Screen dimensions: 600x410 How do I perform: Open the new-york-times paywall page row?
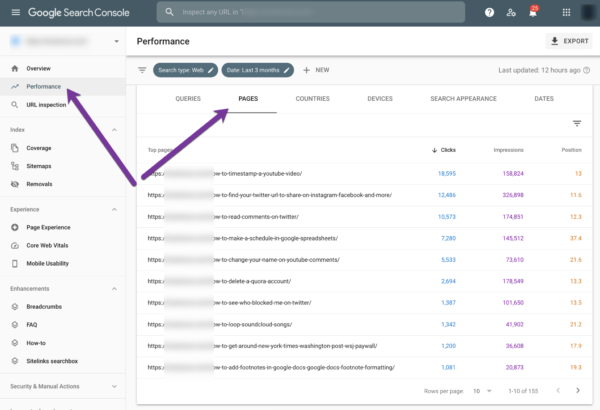365,346
